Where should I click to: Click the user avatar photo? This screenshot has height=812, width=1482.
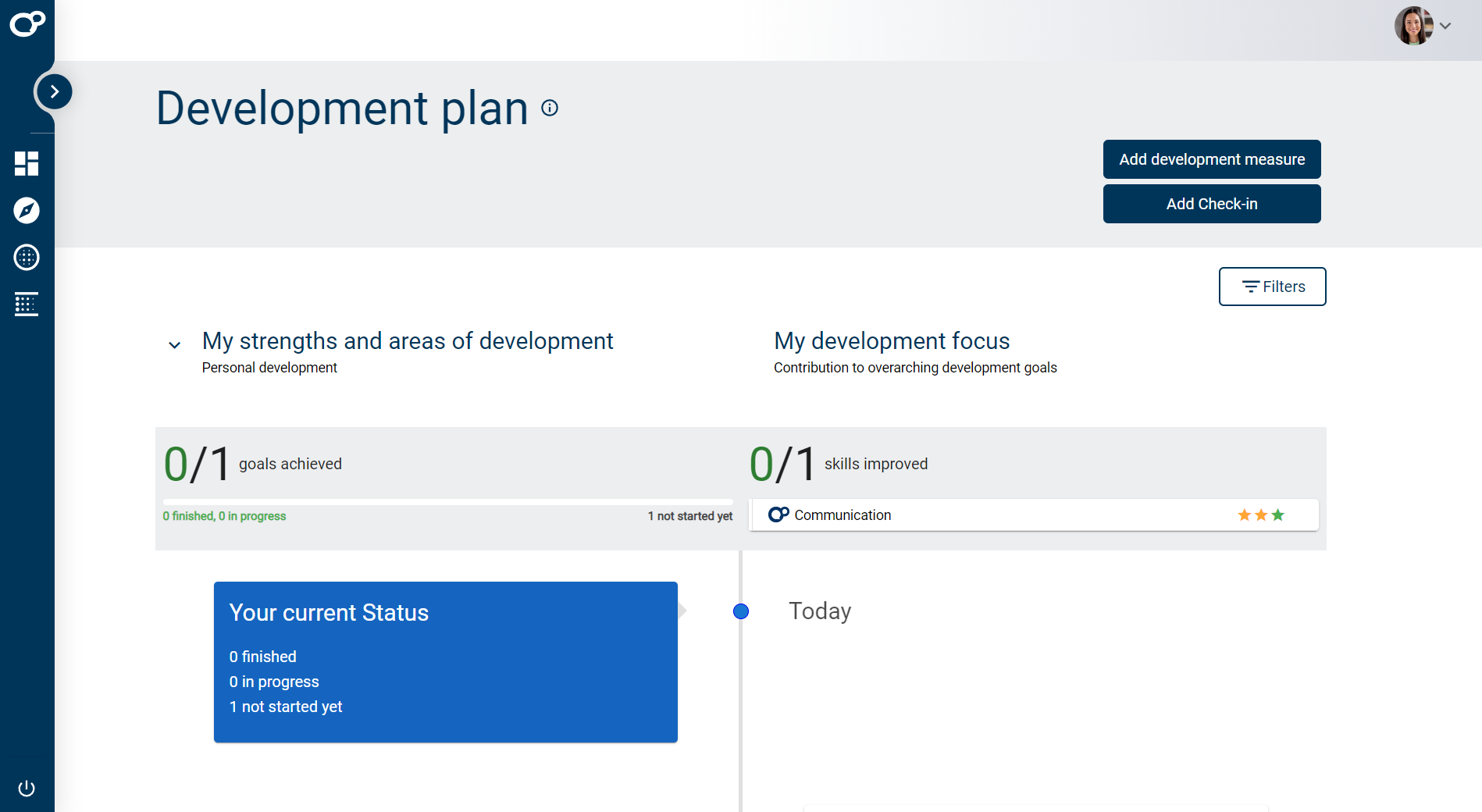point(1413,26)
